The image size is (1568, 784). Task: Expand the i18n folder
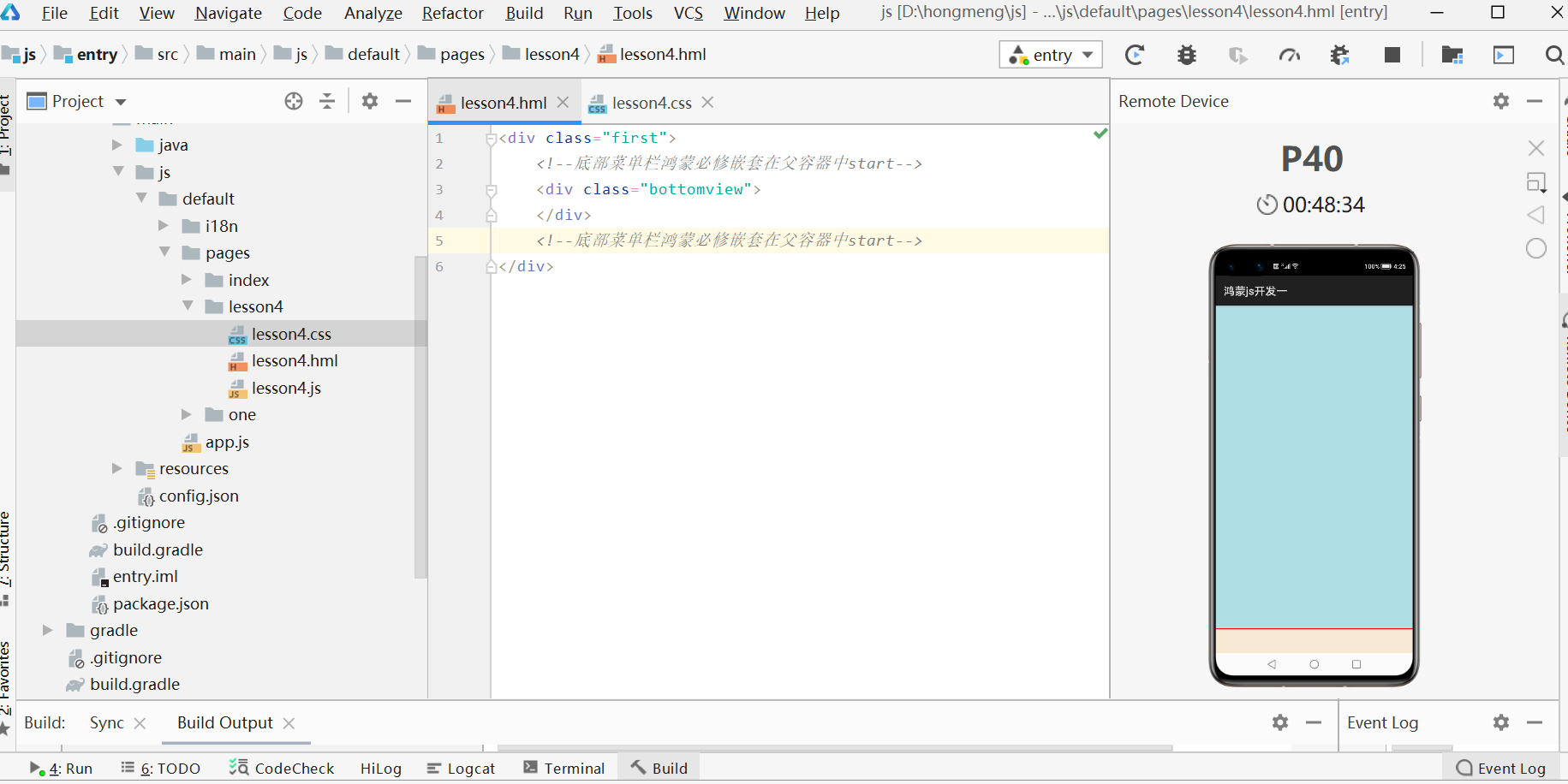pyautogui.click(x=164, y=225)
